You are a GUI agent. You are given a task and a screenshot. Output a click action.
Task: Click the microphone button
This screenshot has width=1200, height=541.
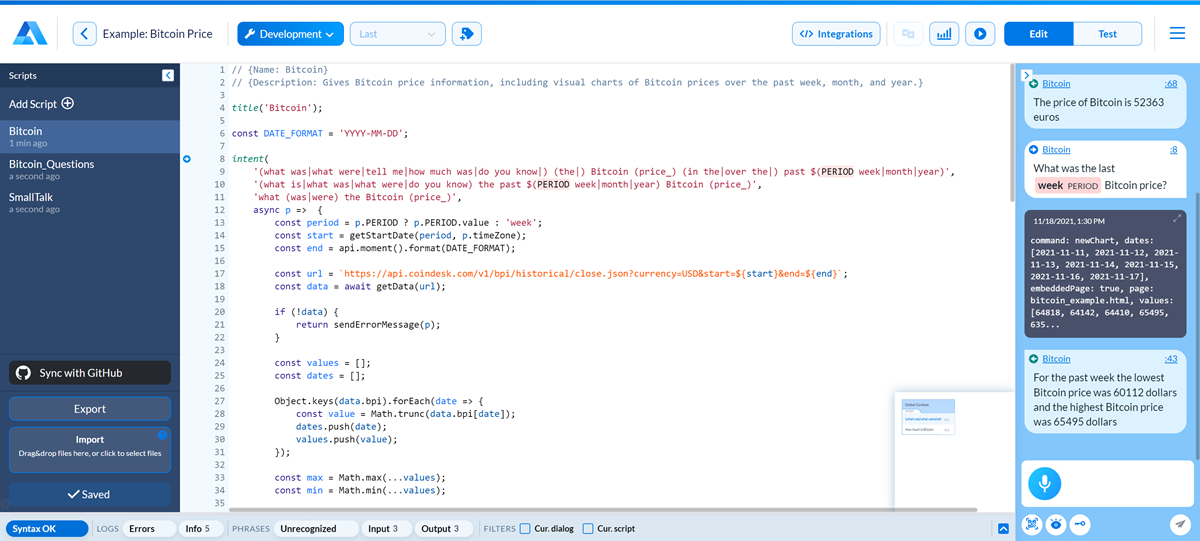pyautogui.click(x=1044, y=484)
